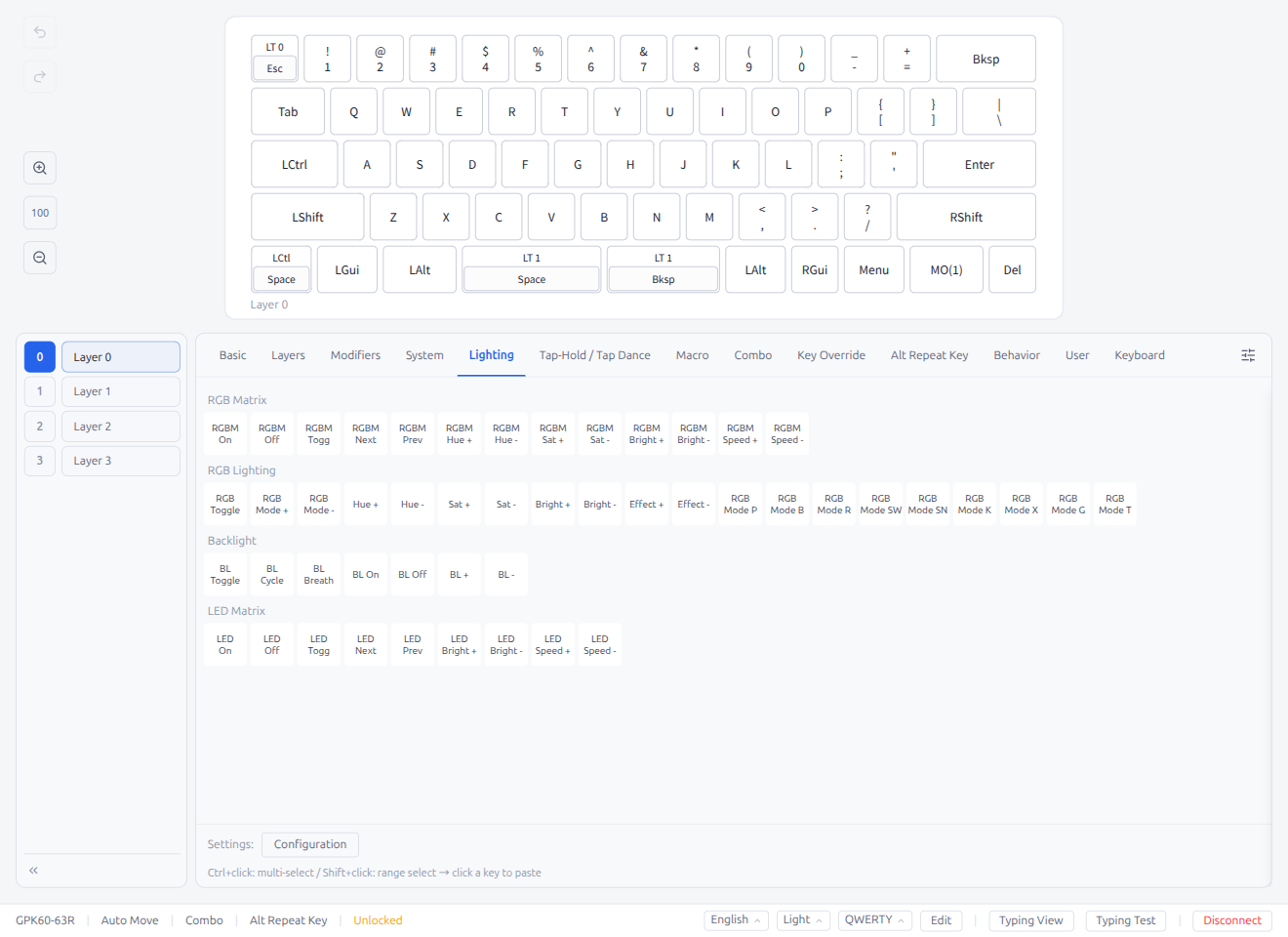The height and width of the screenshot is (937, 1288).
Task: Select layer number 0 button
Action: (40, 357)
